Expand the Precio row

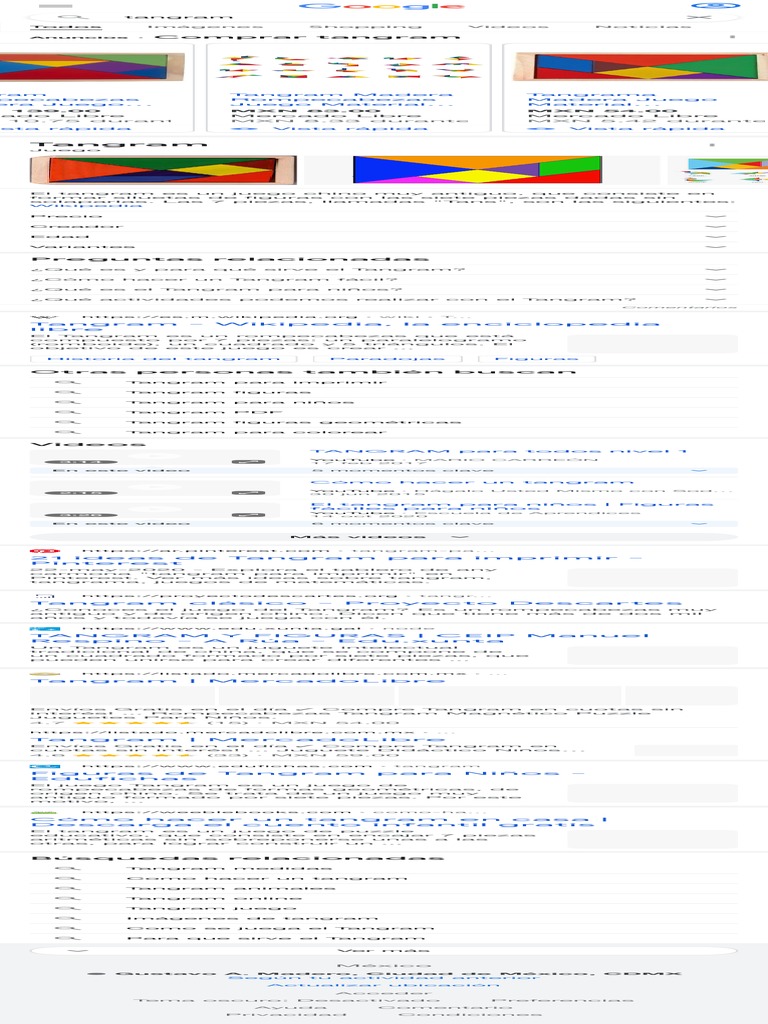[x=384, y=216]
